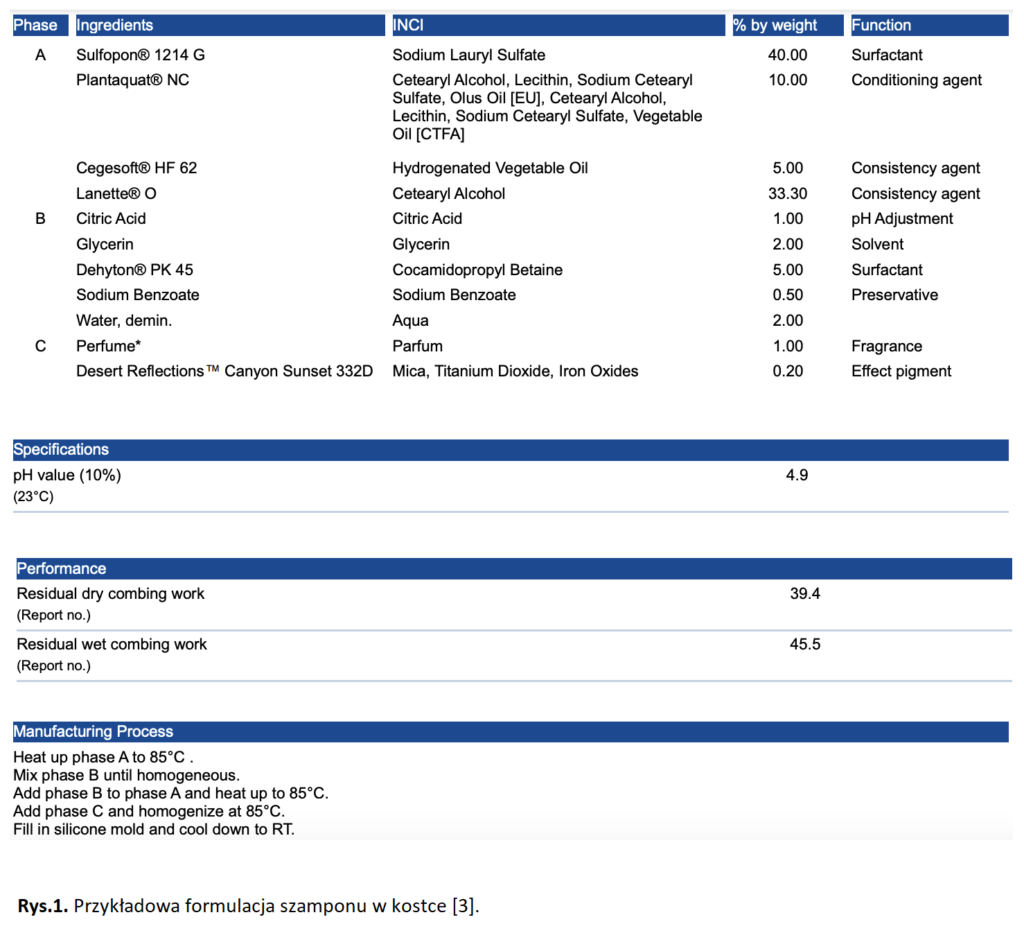
Task: Click the Performance section header
Action: (61, 568)
